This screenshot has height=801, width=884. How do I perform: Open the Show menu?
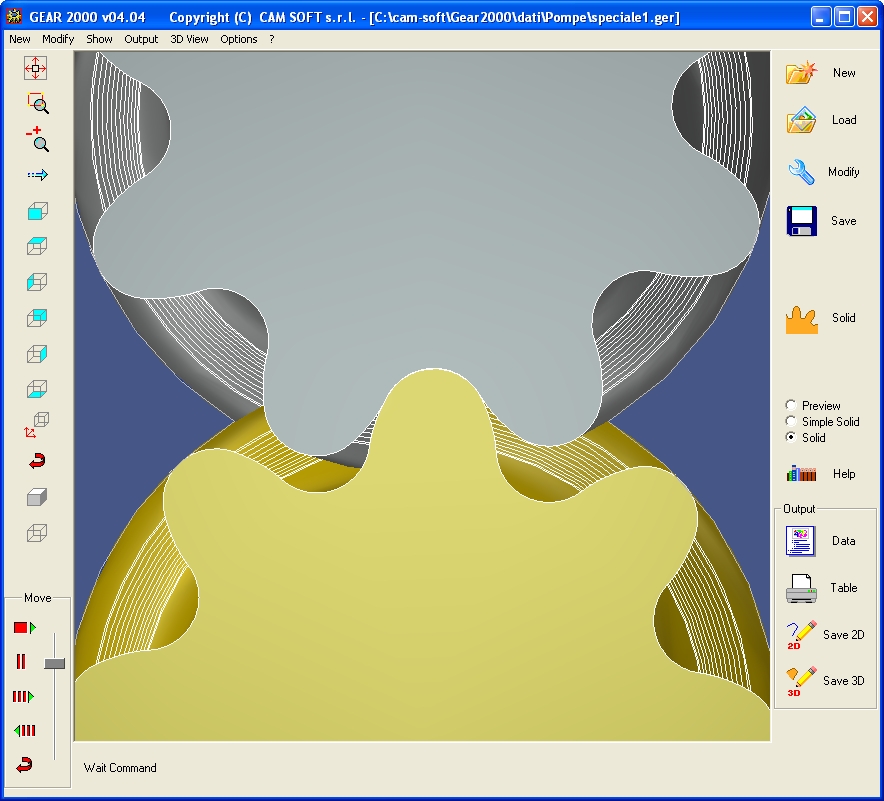(x=99, y=39)
